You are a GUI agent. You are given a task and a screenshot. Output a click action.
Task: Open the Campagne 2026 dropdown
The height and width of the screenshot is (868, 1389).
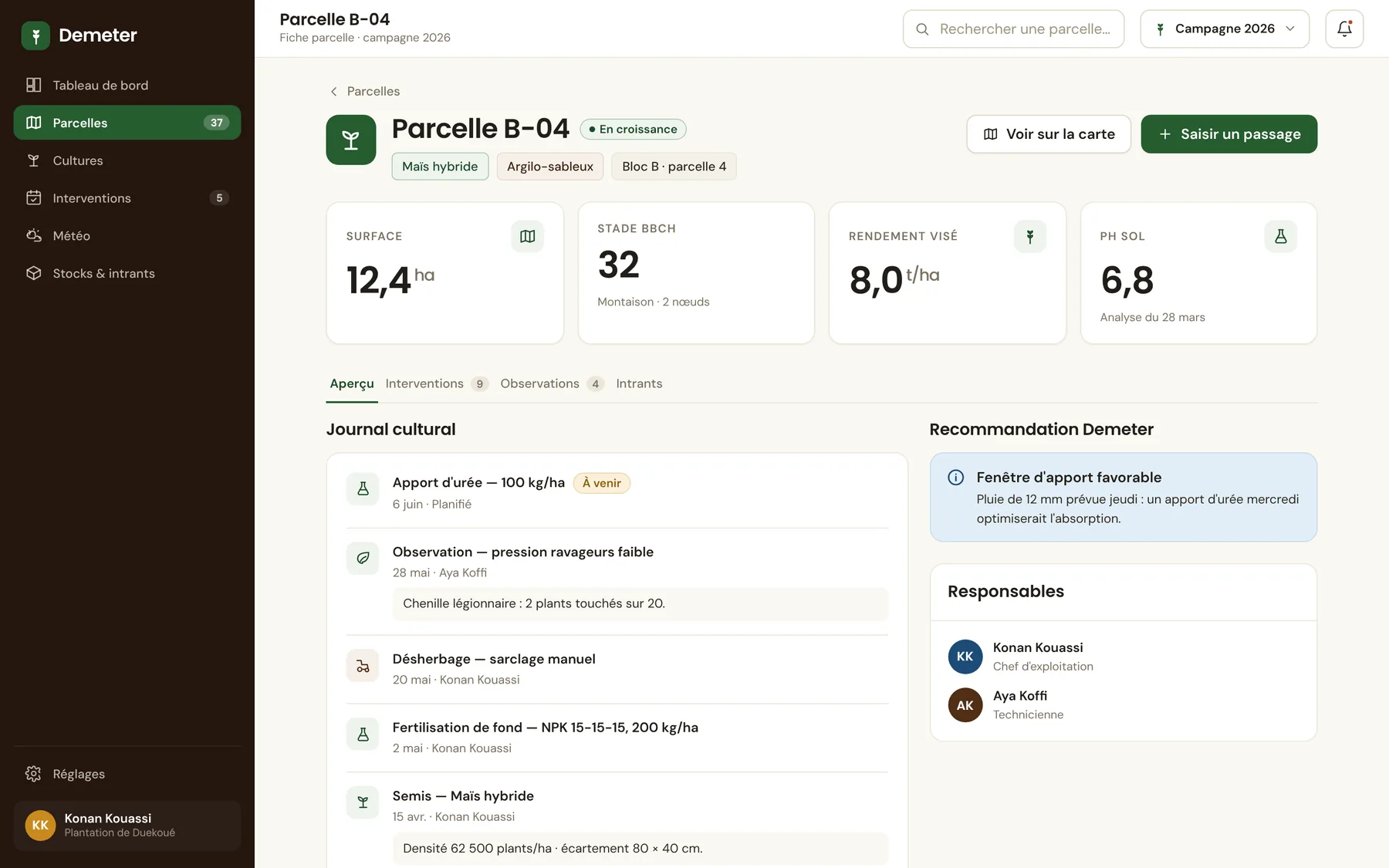point(1225,29)
